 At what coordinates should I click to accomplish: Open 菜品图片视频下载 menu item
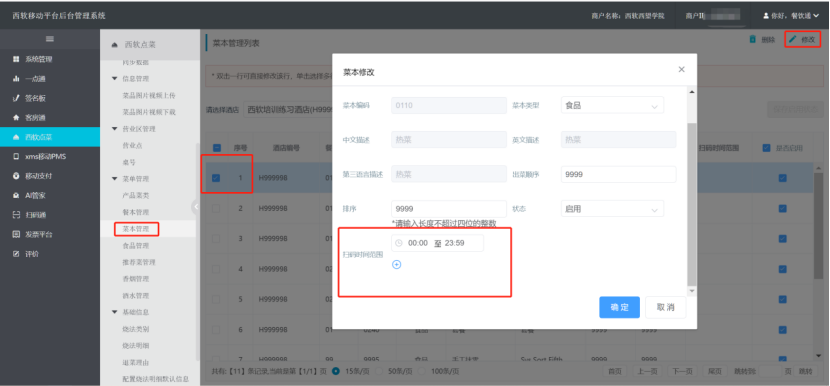pos(149,112)
